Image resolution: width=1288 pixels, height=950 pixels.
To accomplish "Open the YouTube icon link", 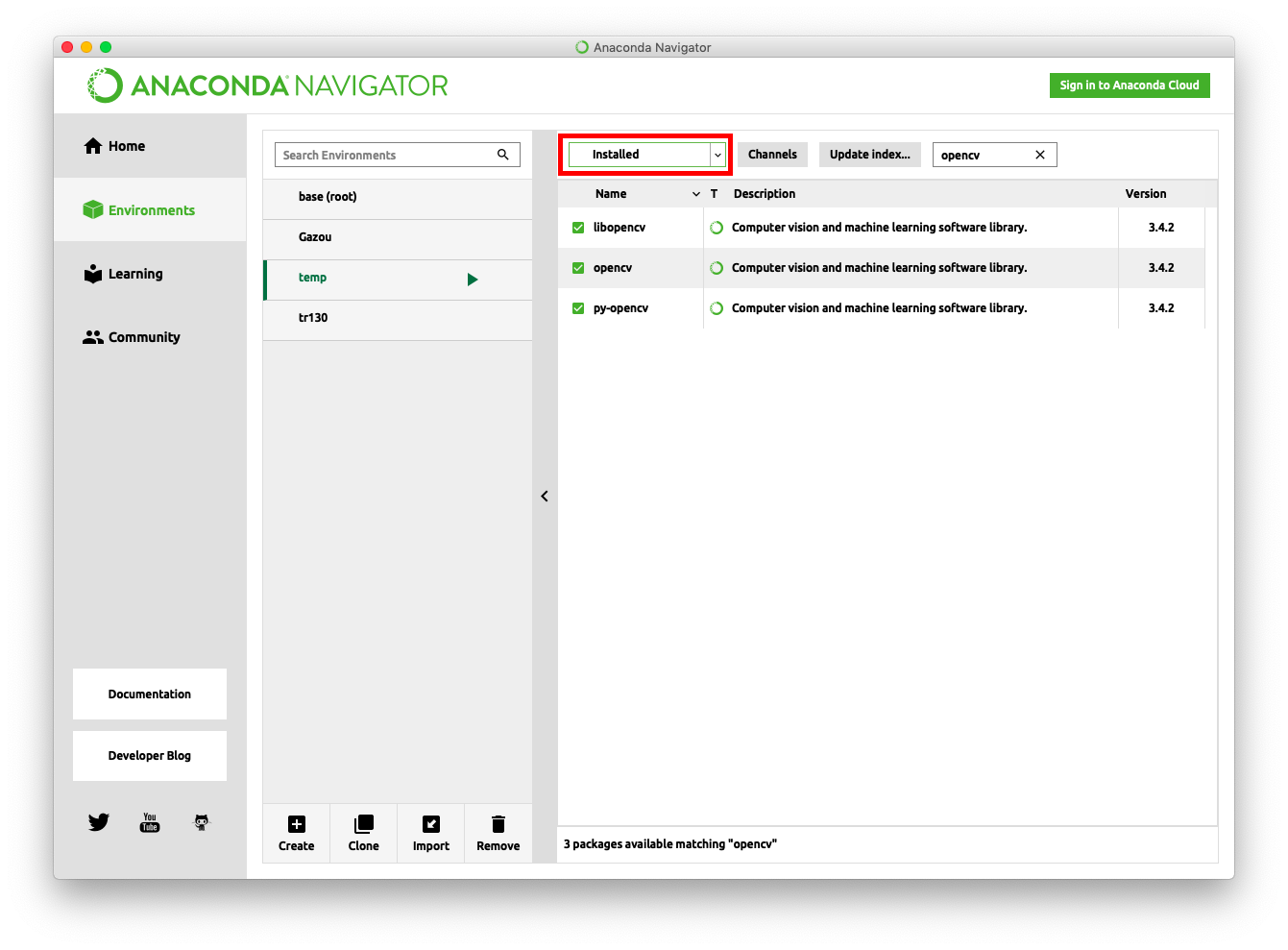I will coord(150,822).
